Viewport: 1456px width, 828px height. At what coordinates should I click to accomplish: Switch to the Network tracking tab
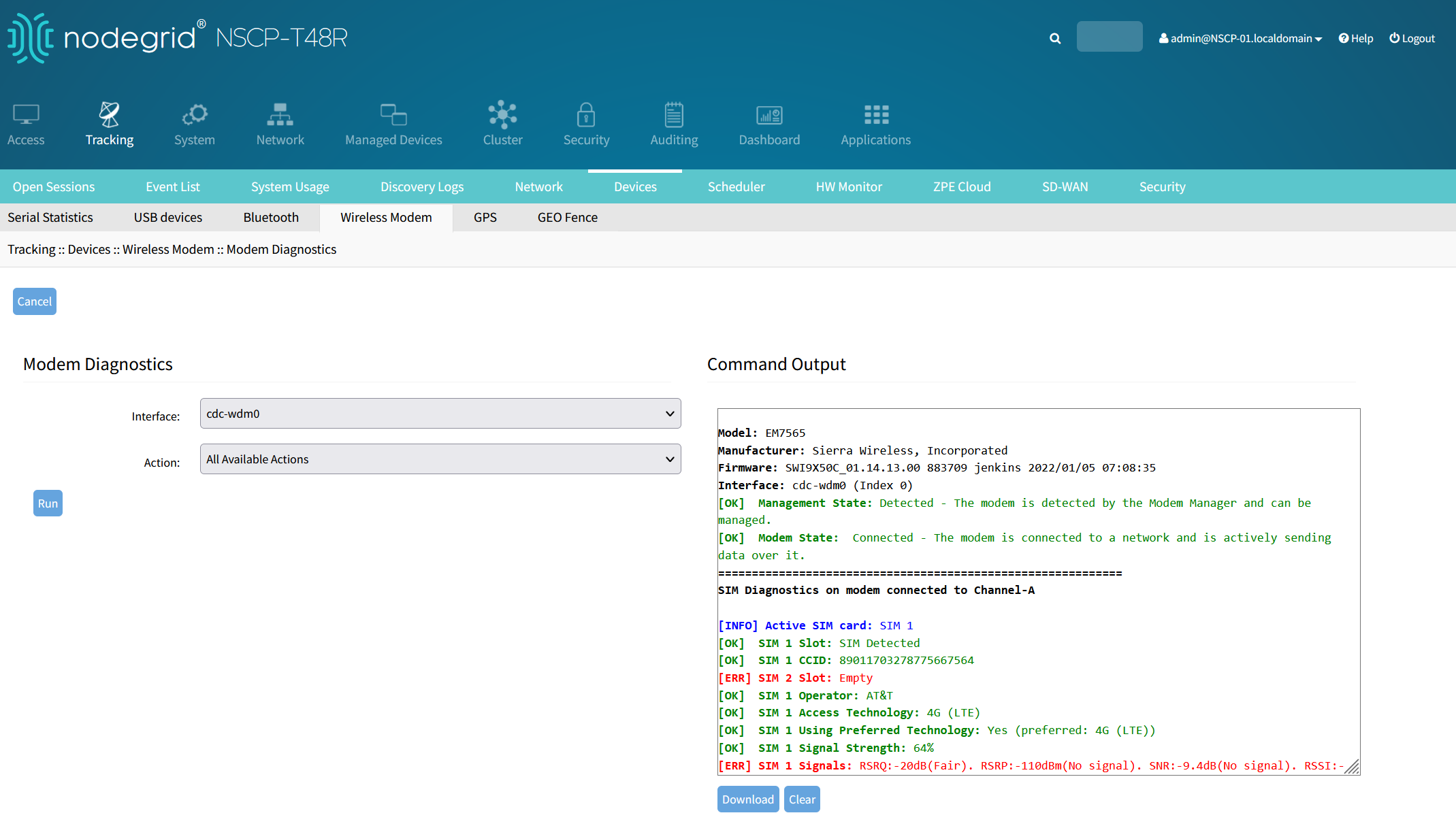(x=538, y=186)
